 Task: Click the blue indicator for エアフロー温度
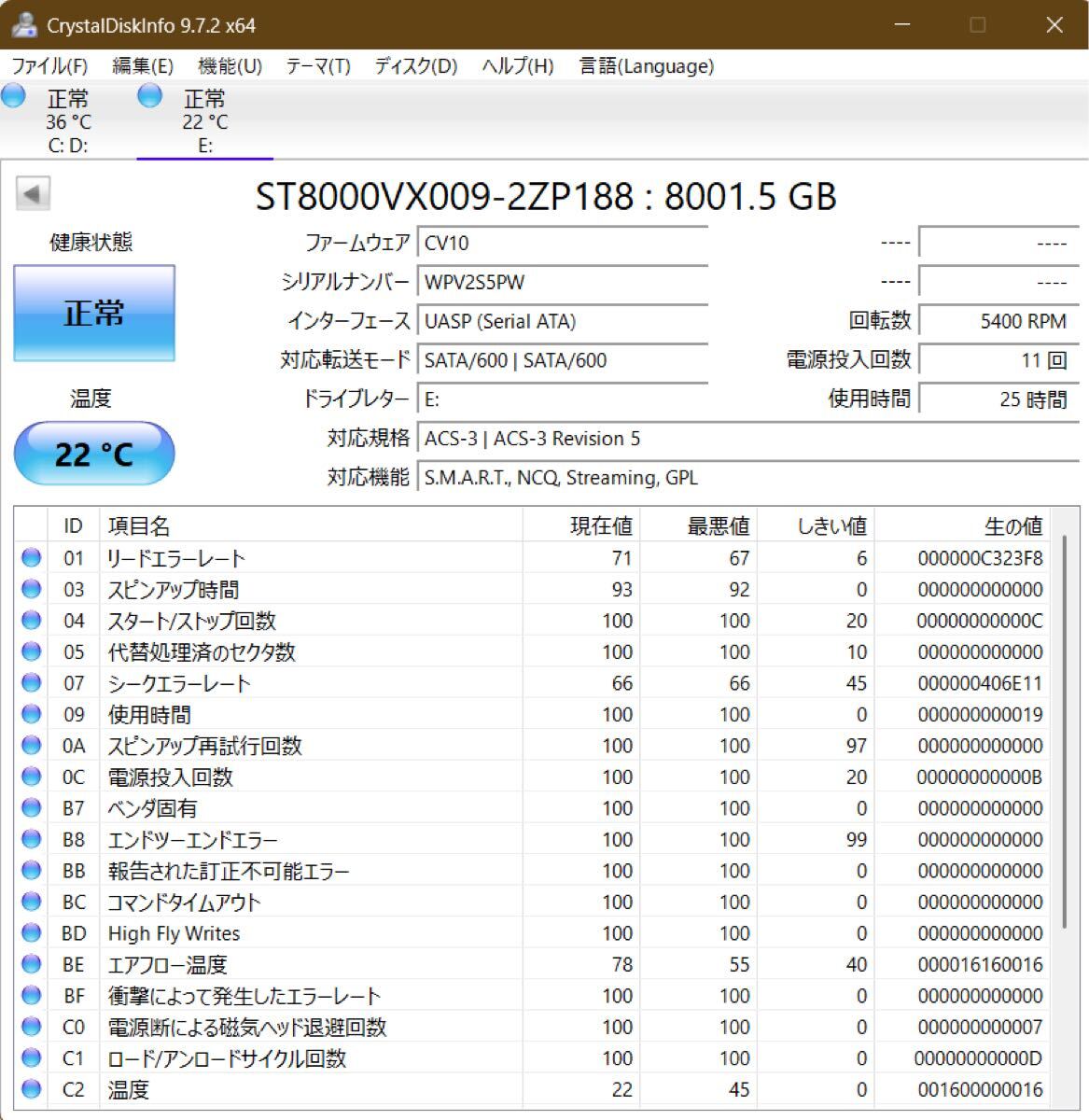(31, 964)
